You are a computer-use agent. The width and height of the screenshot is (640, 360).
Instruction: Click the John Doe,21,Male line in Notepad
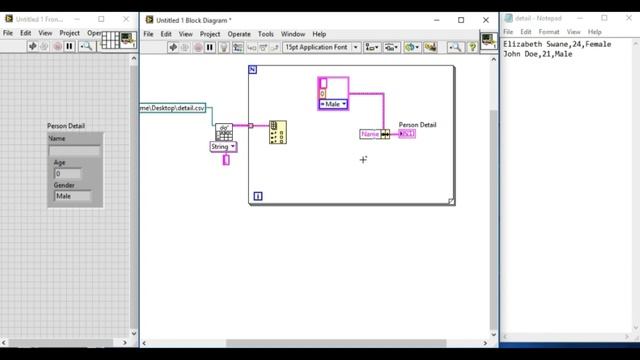click(x=538, y=54)
